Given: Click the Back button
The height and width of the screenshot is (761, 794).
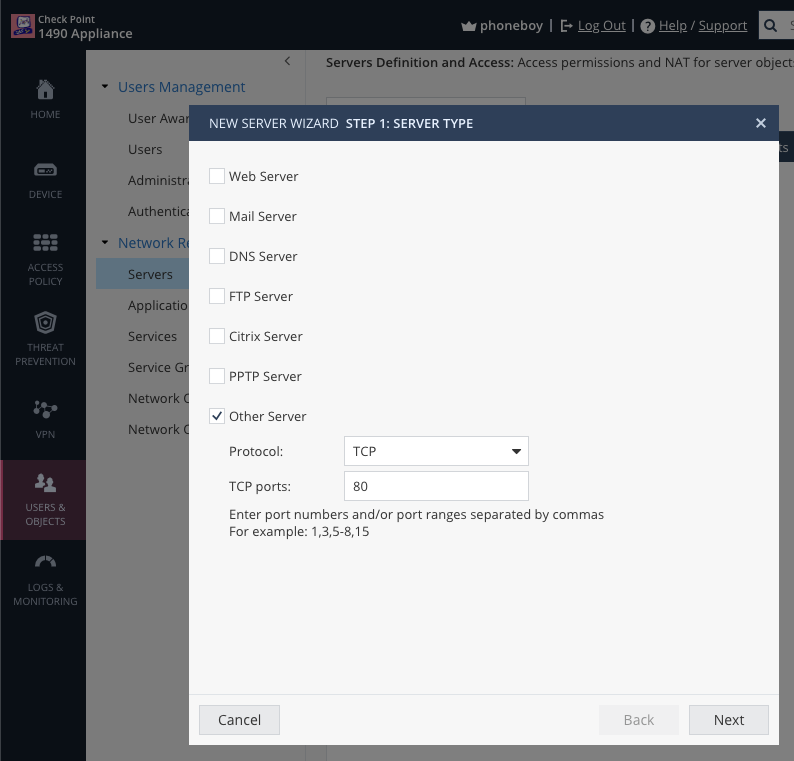Looking at the screenshot, I should [x=639, y=720].
